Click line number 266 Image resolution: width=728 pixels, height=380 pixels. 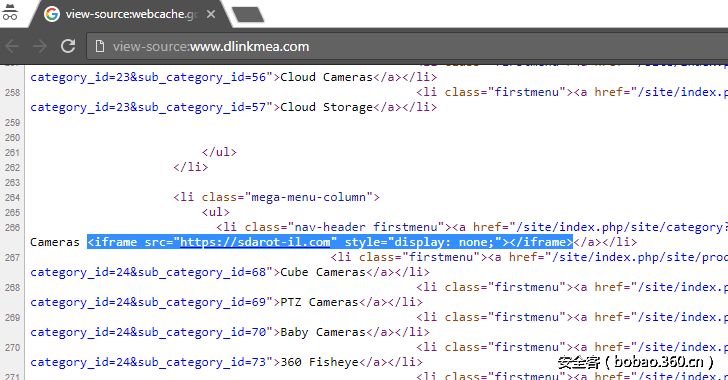pos(13,228)
